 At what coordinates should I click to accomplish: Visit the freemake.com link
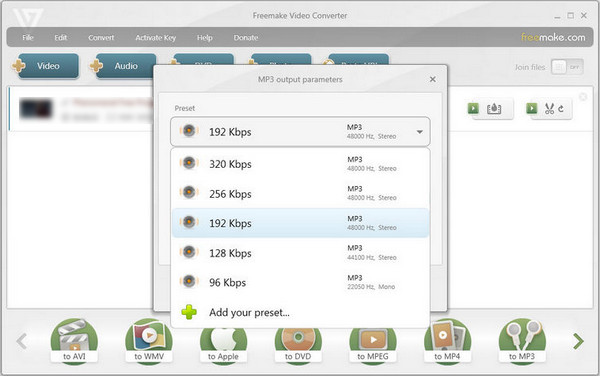coord(553,37)
